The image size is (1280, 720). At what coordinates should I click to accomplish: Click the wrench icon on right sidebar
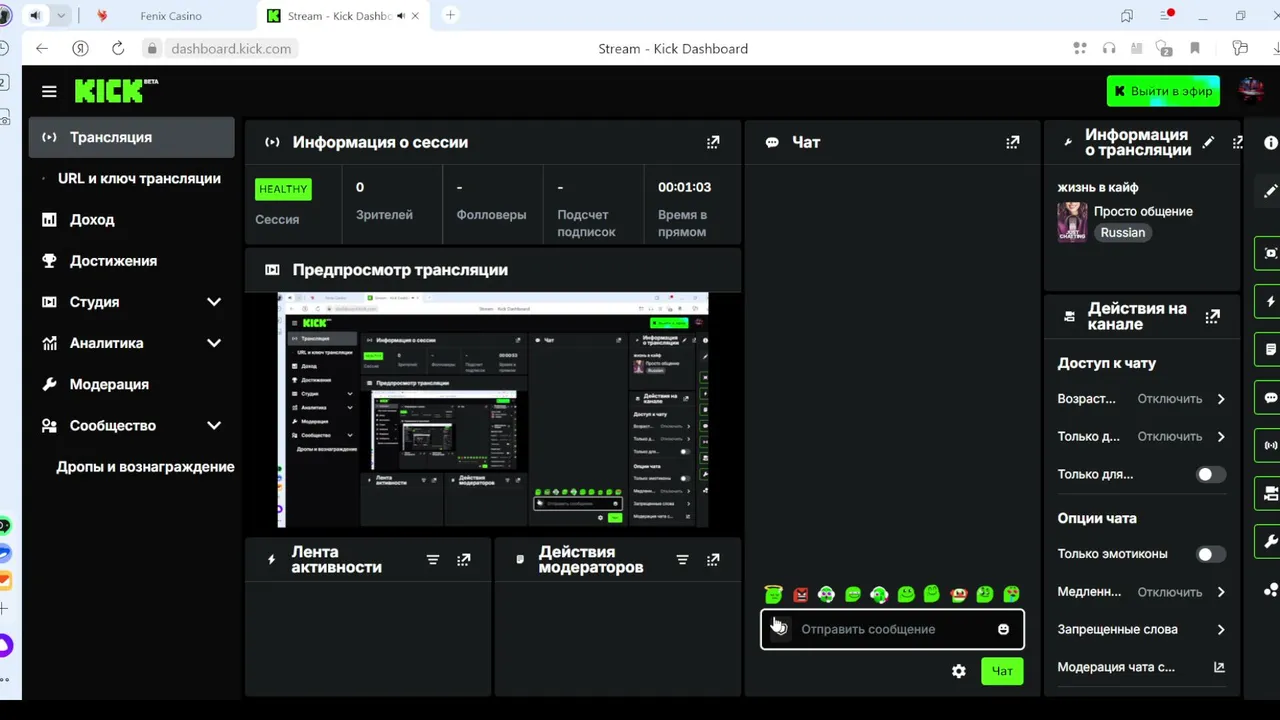pyautogui.click(x=1271, y=541)
